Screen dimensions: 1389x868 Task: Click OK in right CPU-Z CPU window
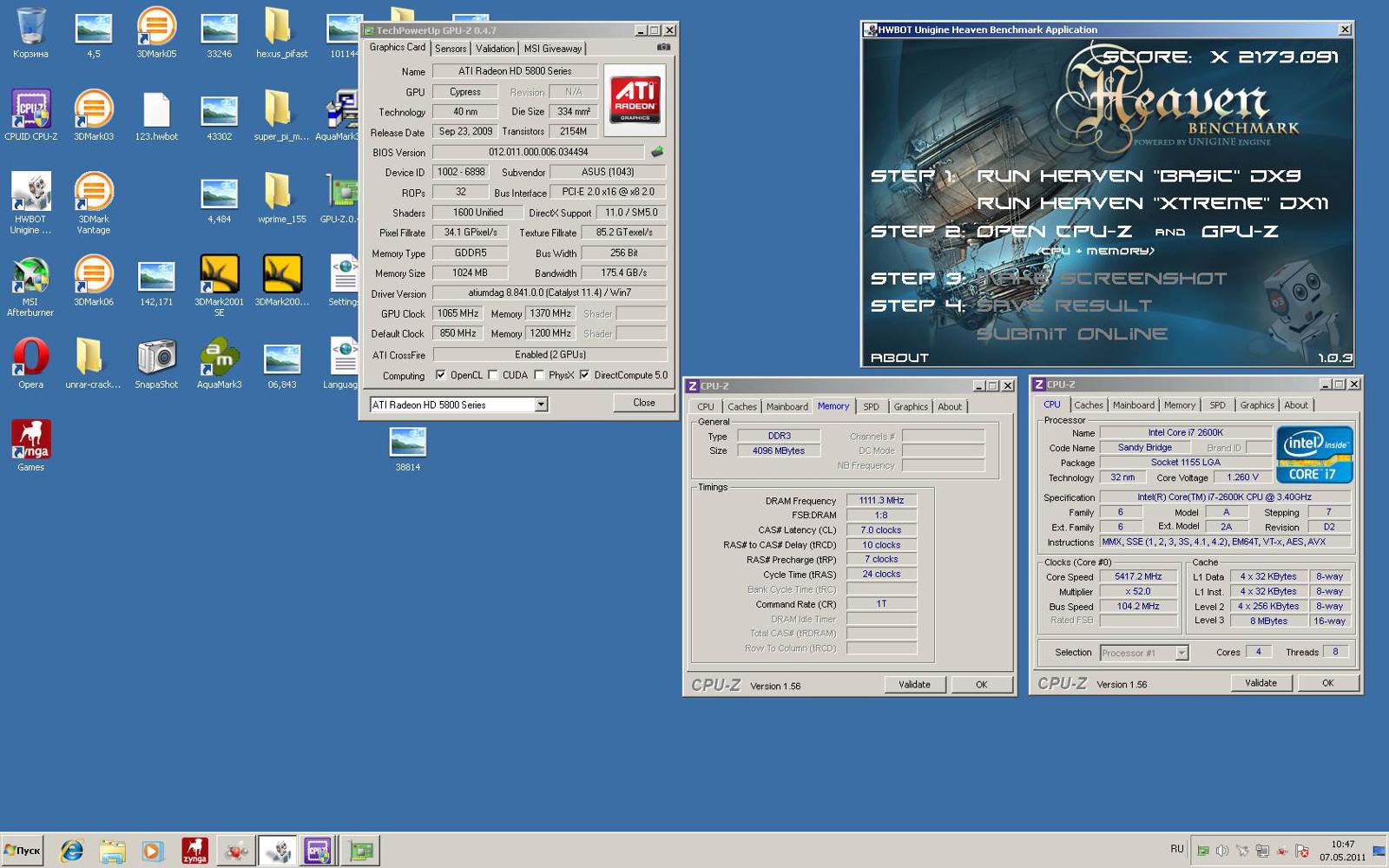coord(1327,683)
